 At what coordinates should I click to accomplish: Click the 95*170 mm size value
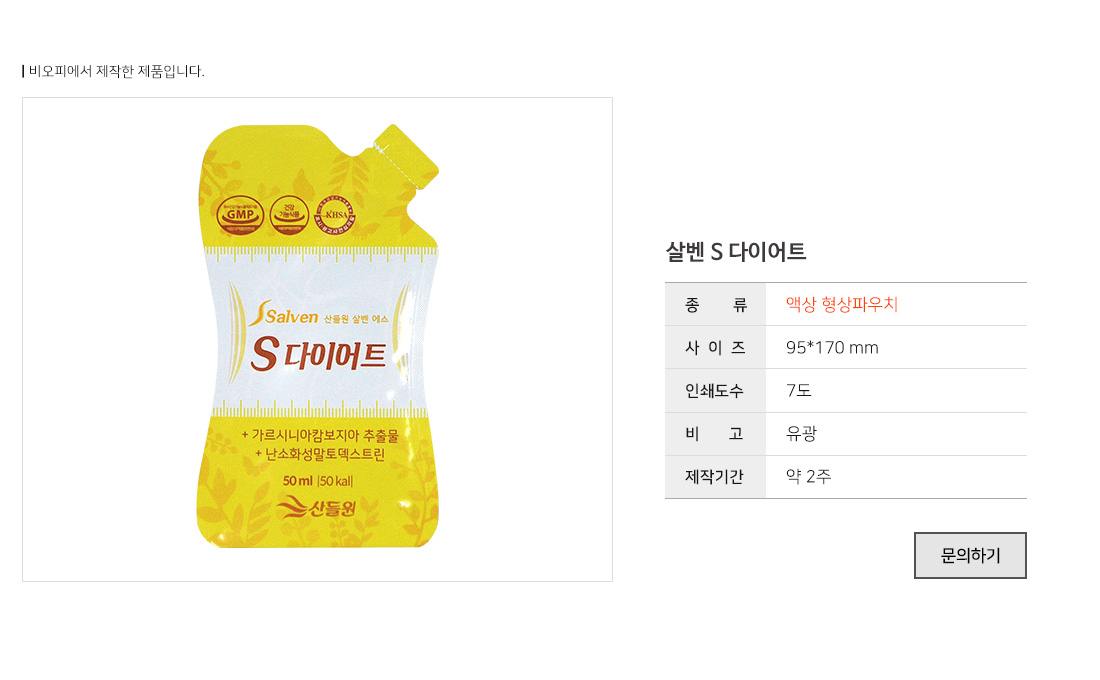tap(832, 347)
